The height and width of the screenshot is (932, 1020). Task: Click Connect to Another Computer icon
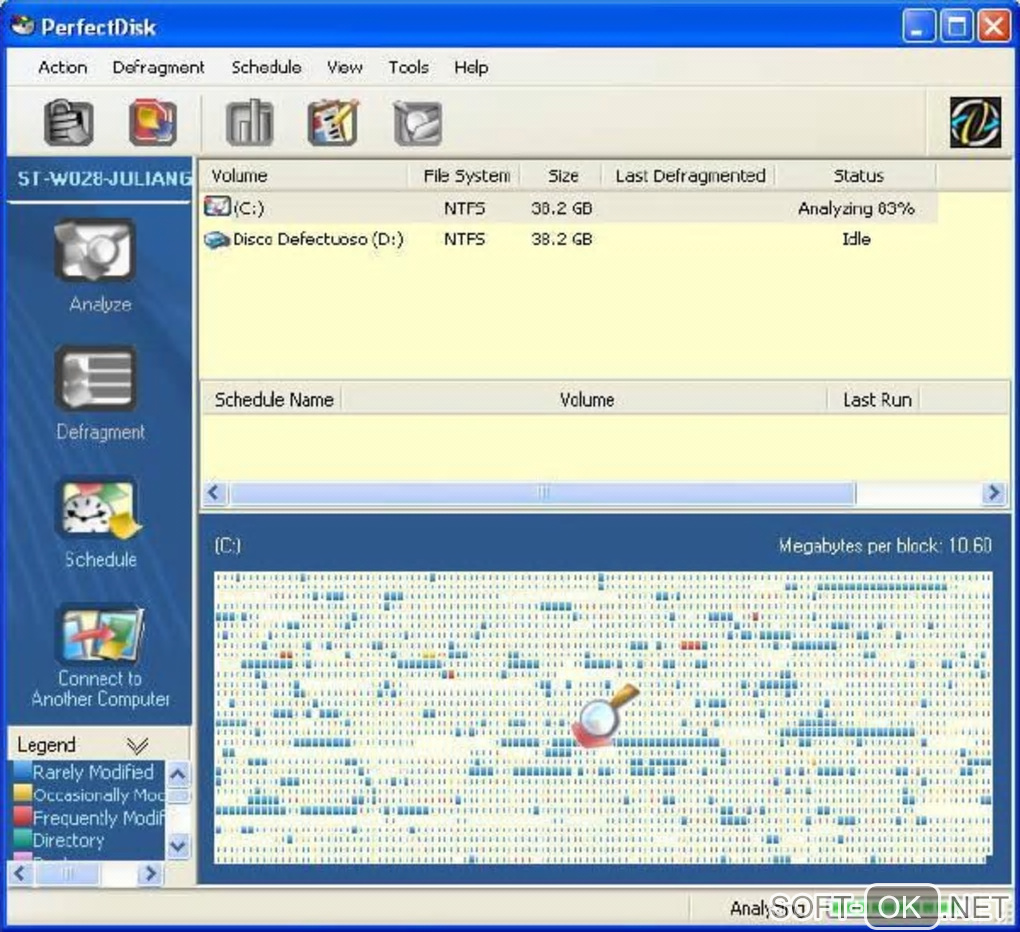tap(100, 634)
